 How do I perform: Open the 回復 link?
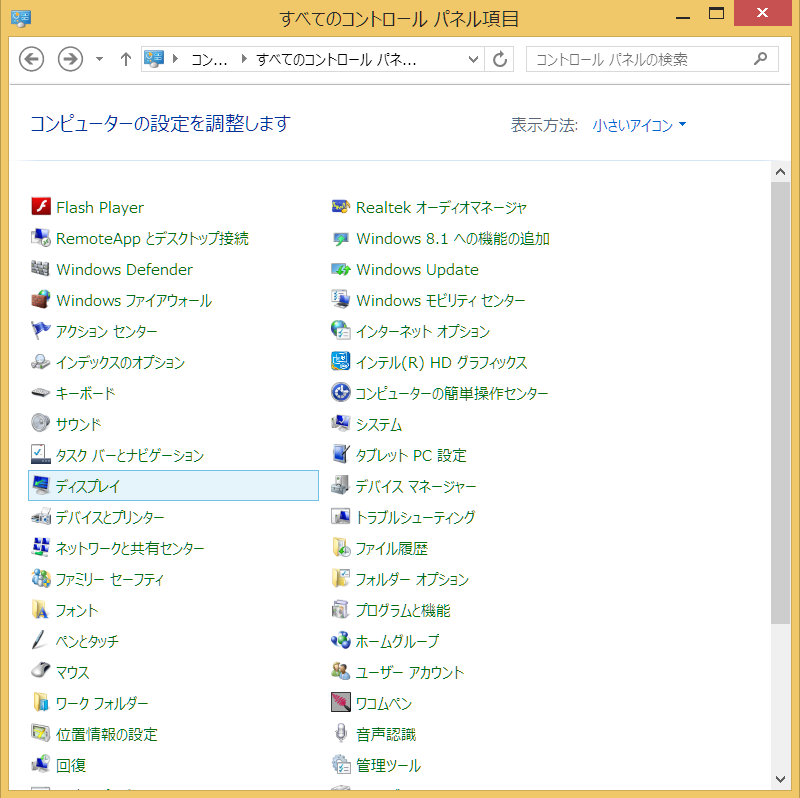click(x=71, y=765)
